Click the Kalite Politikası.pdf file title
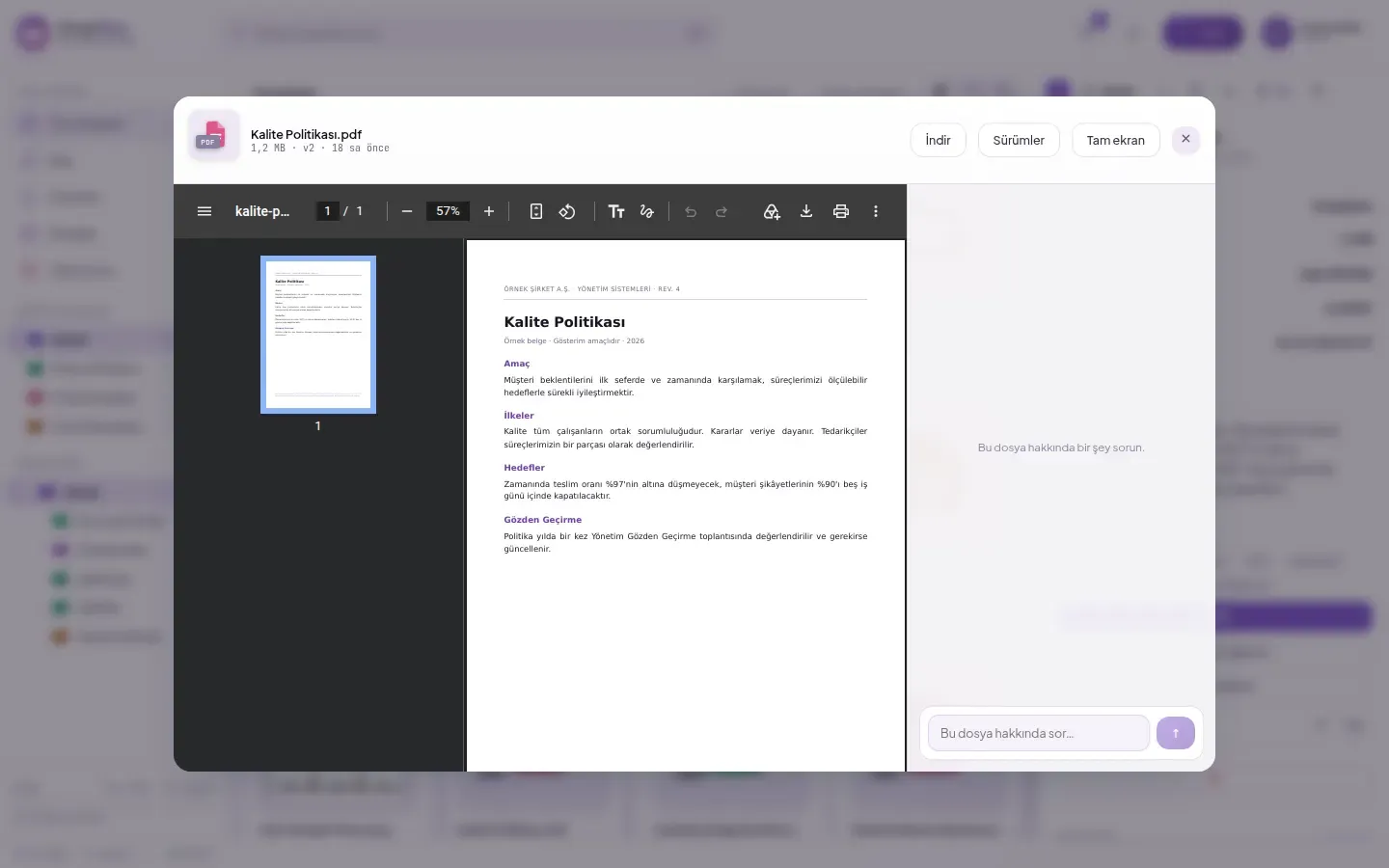Image resolution: width=1389 pixels, height=868 pixels. [x=306, y=134]
